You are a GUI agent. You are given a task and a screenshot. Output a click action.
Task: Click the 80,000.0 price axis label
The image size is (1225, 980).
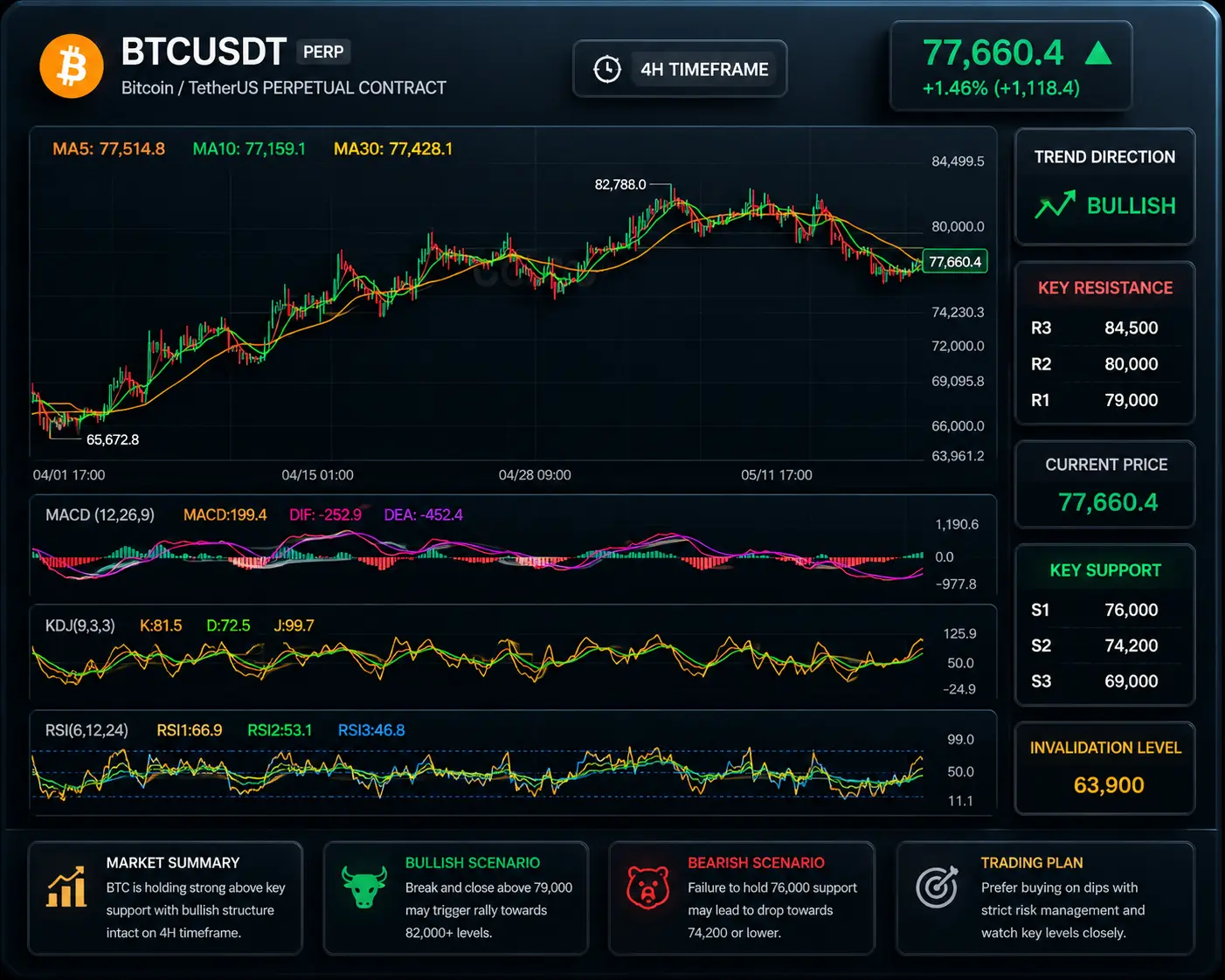click(x=958, y=226)
